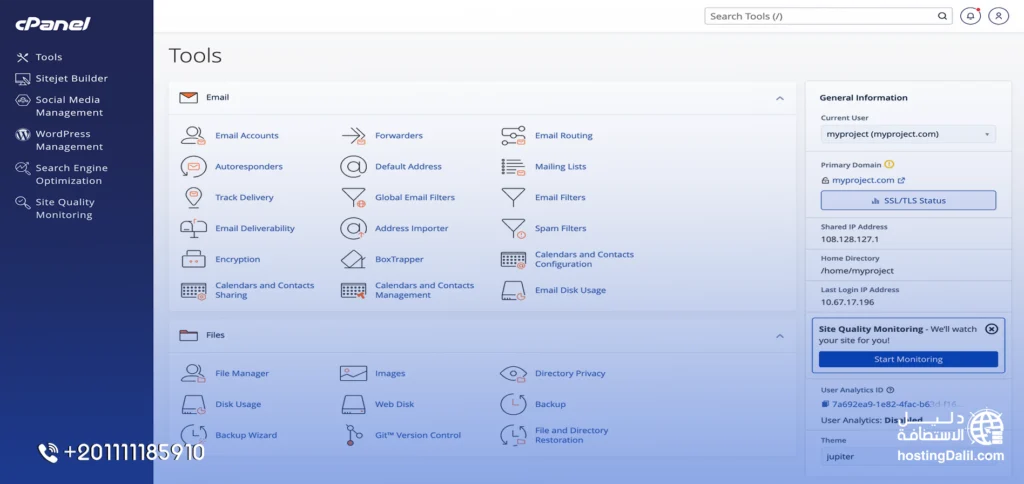Open WordPress Management in sidebar
The height and width of the screenshot is (484, 1024).
69,140
